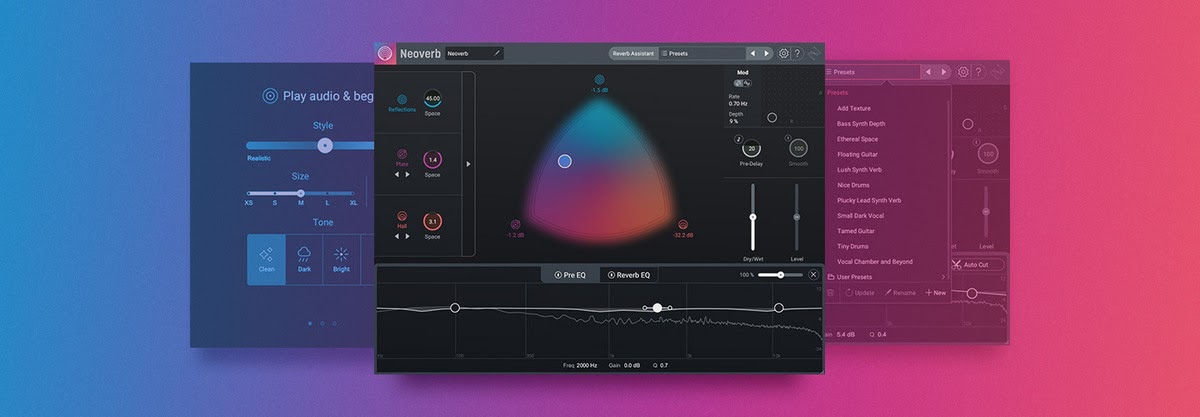Image resolution: width=1200 pixels, height=417 pixels.
Task: Switch to the Pre EQ tab
Action: click(x=570, y=274)
